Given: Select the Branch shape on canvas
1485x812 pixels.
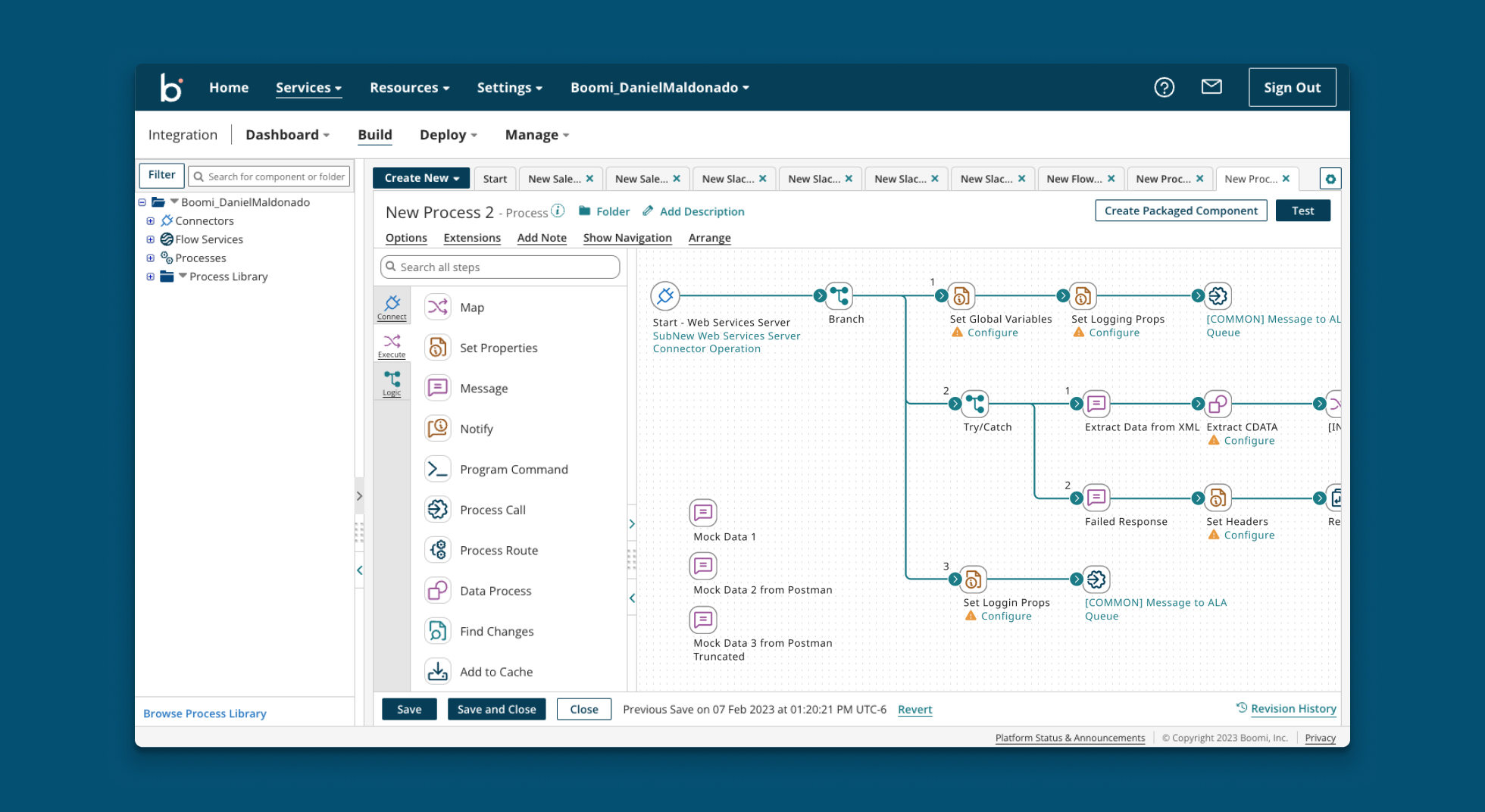Looking at the screenshot, I should click(839, 296).
